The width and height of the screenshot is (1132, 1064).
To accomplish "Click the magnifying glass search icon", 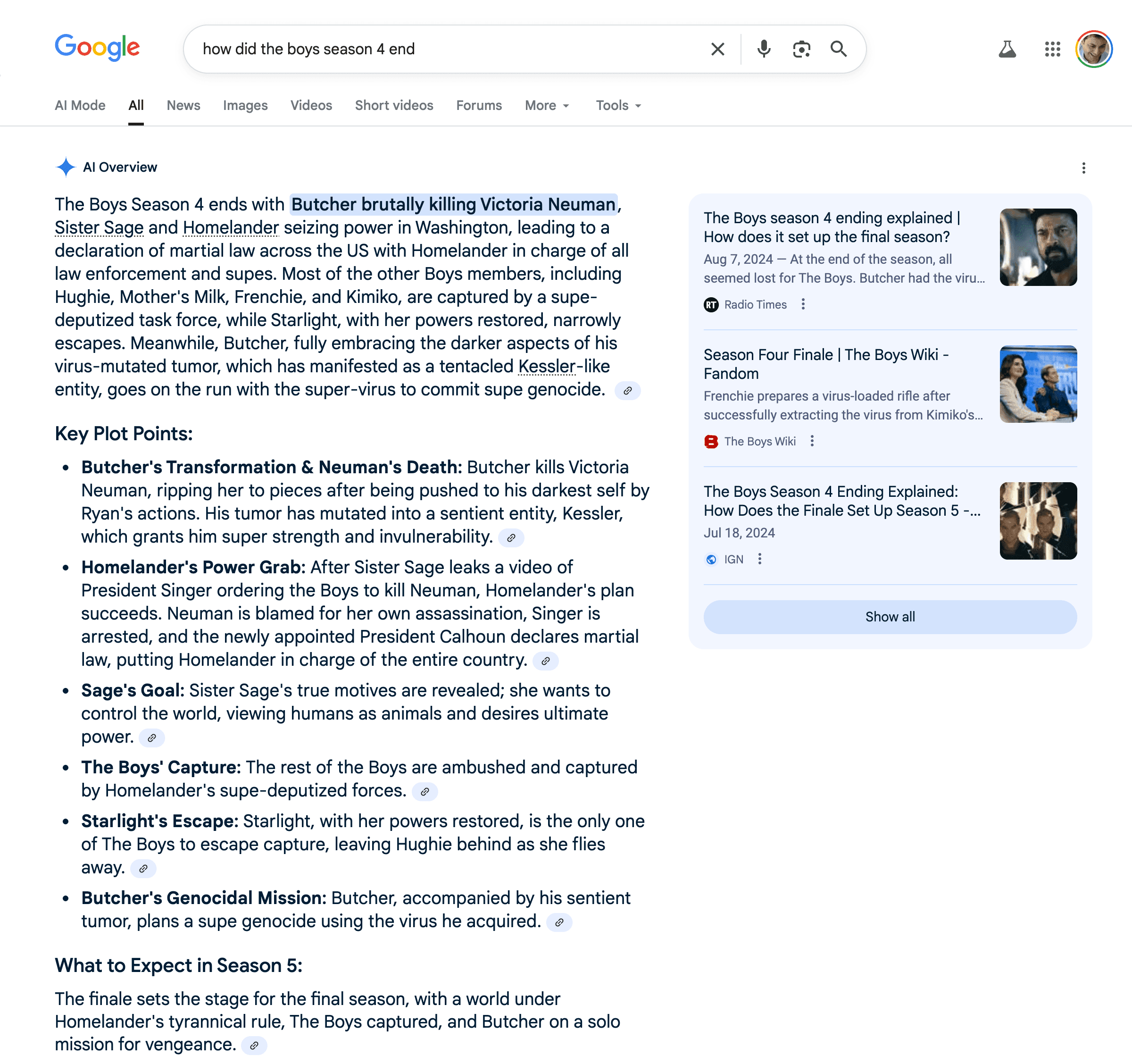I will point(838,49).
